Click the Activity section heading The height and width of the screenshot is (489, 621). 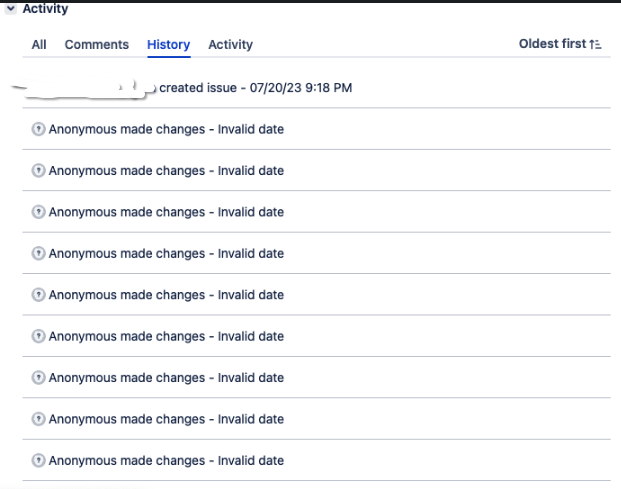pyautogui.click(x=45, y=8)
